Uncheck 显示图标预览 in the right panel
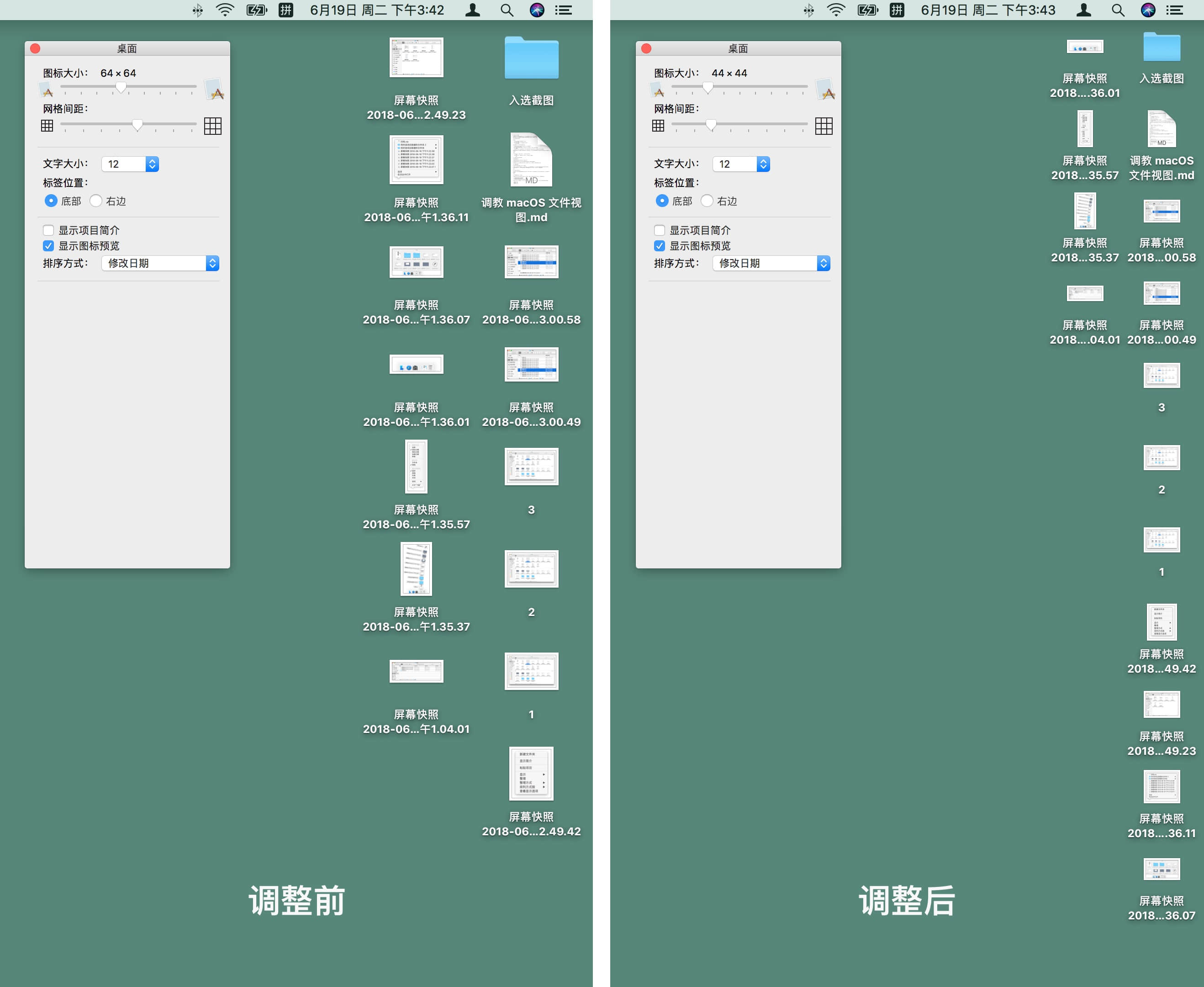The height and width of the screenshot is (987, 1204). pos(659,246)
